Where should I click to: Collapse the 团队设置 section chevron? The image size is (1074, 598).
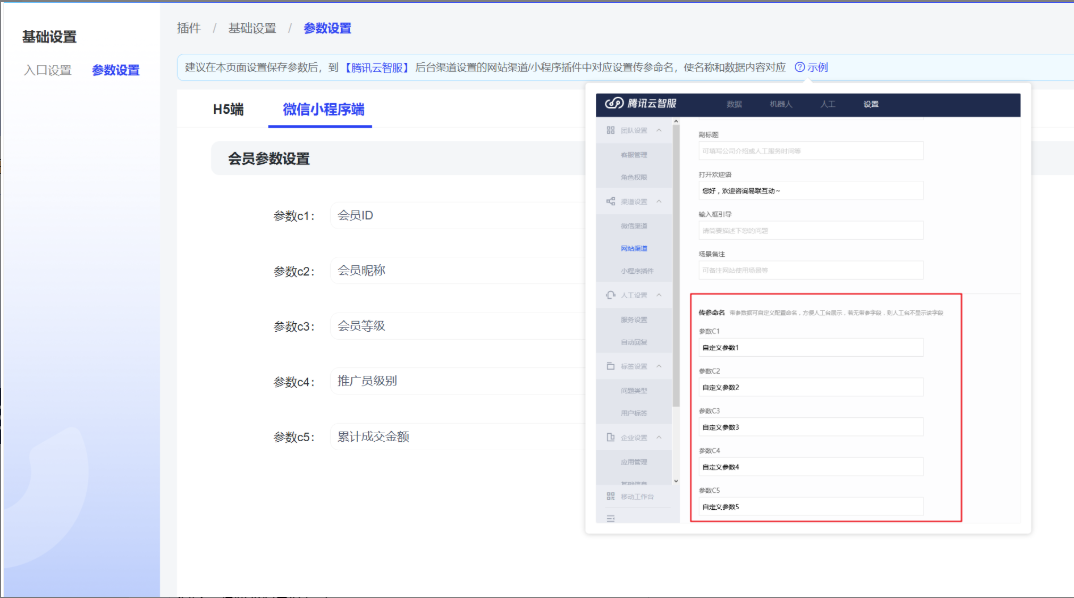click(659, 131)
